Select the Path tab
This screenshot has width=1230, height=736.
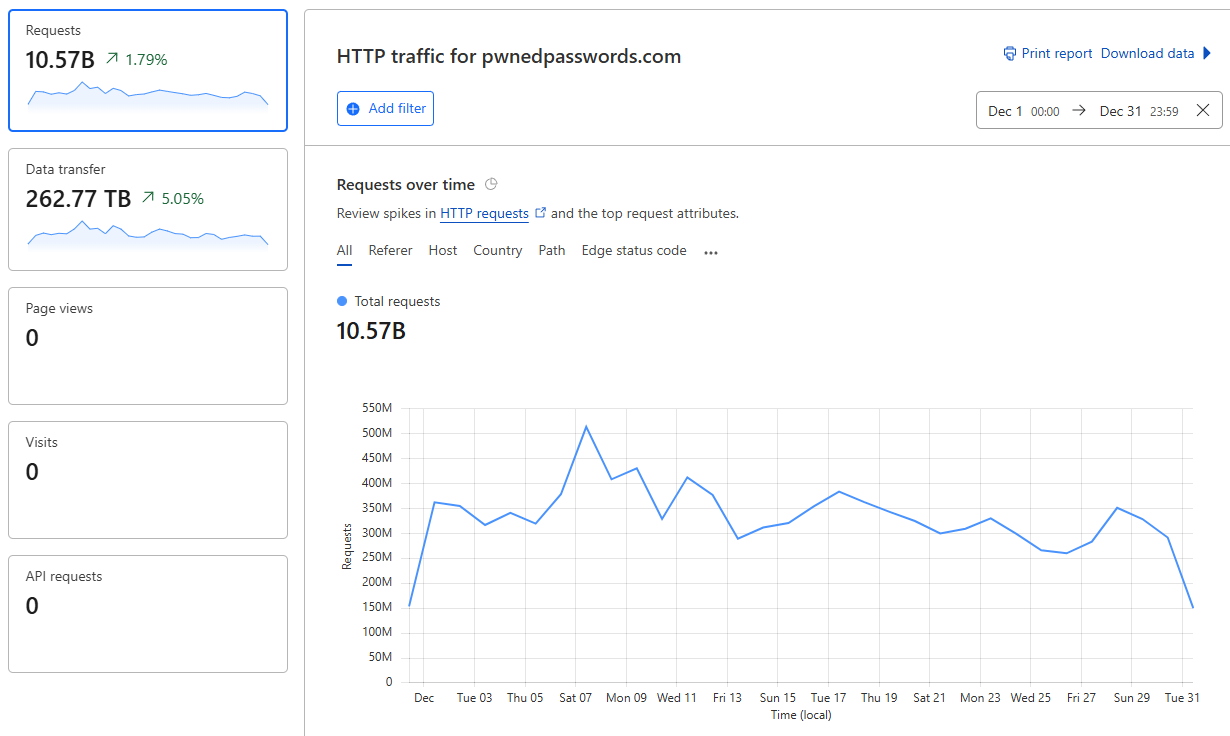coord(552,251)
